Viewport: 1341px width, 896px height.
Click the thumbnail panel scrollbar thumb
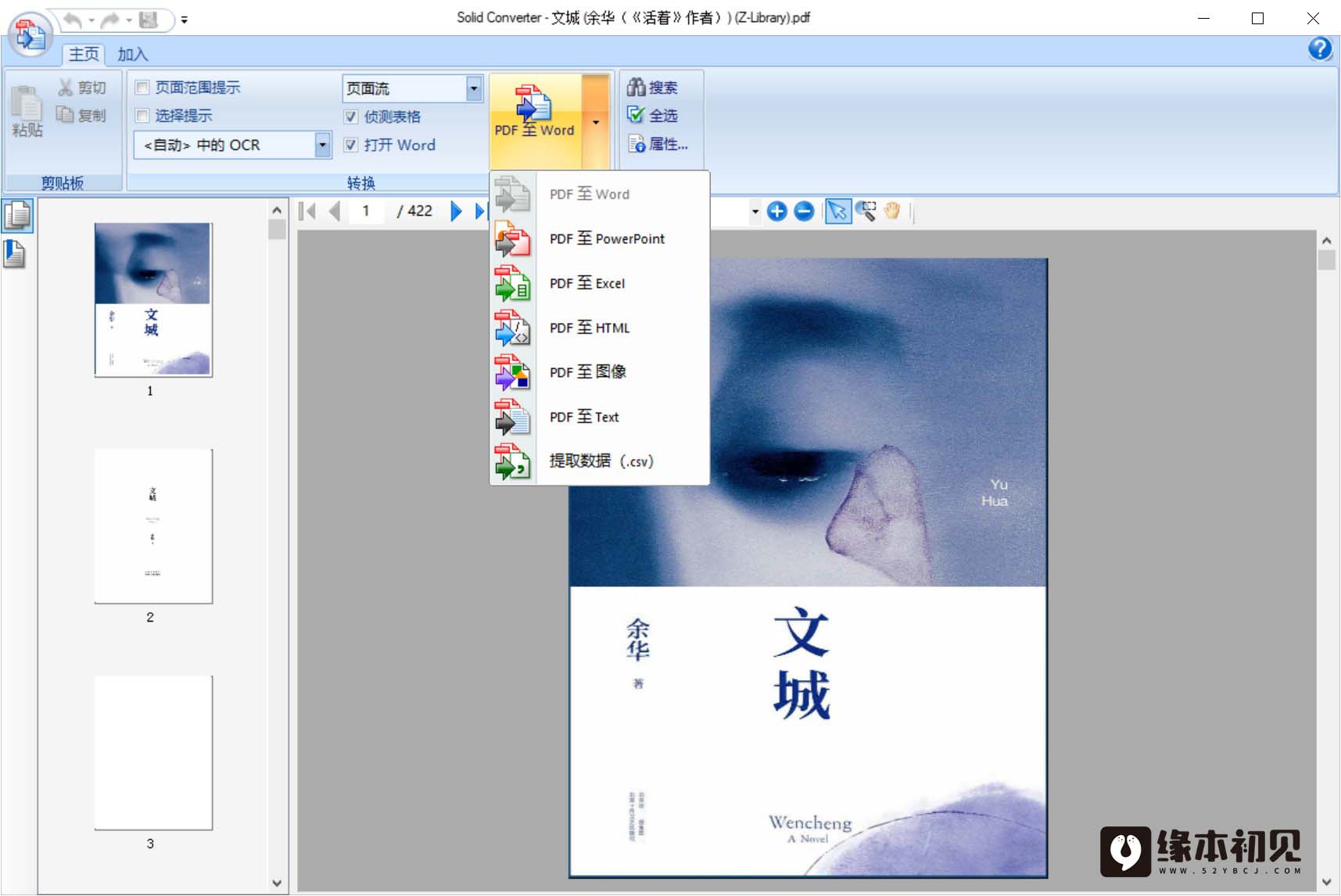pyautogui.click(x=277, y=229)
